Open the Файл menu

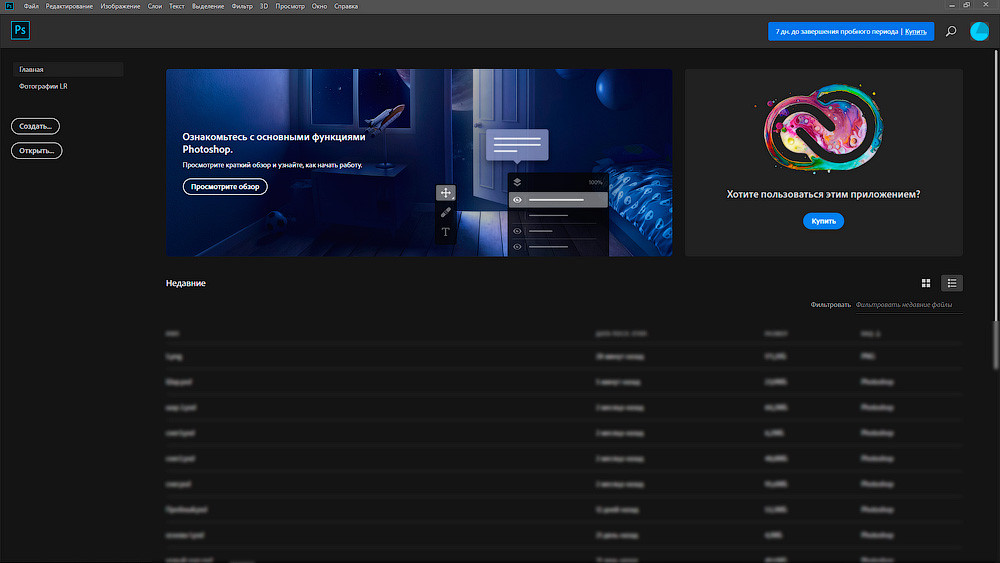click(x=31, y=6)
